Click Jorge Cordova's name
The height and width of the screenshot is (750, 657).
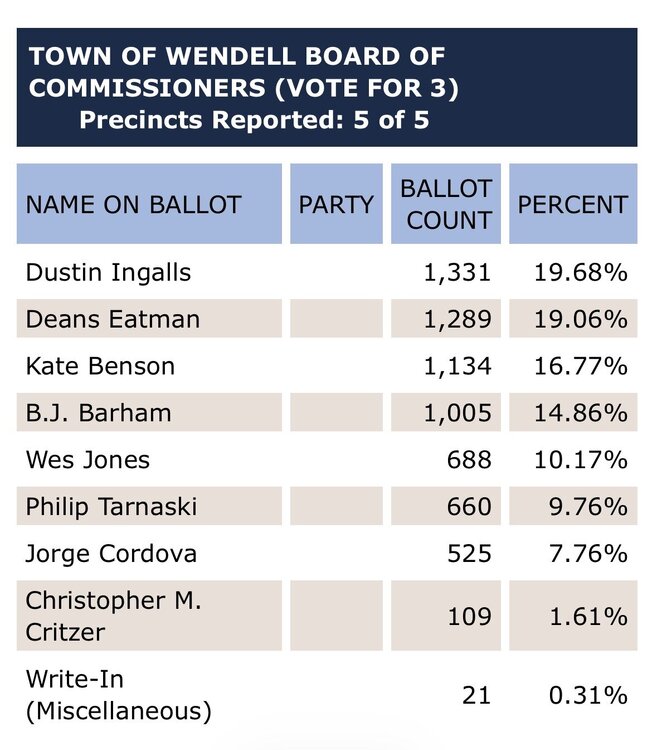click(111, 554)
